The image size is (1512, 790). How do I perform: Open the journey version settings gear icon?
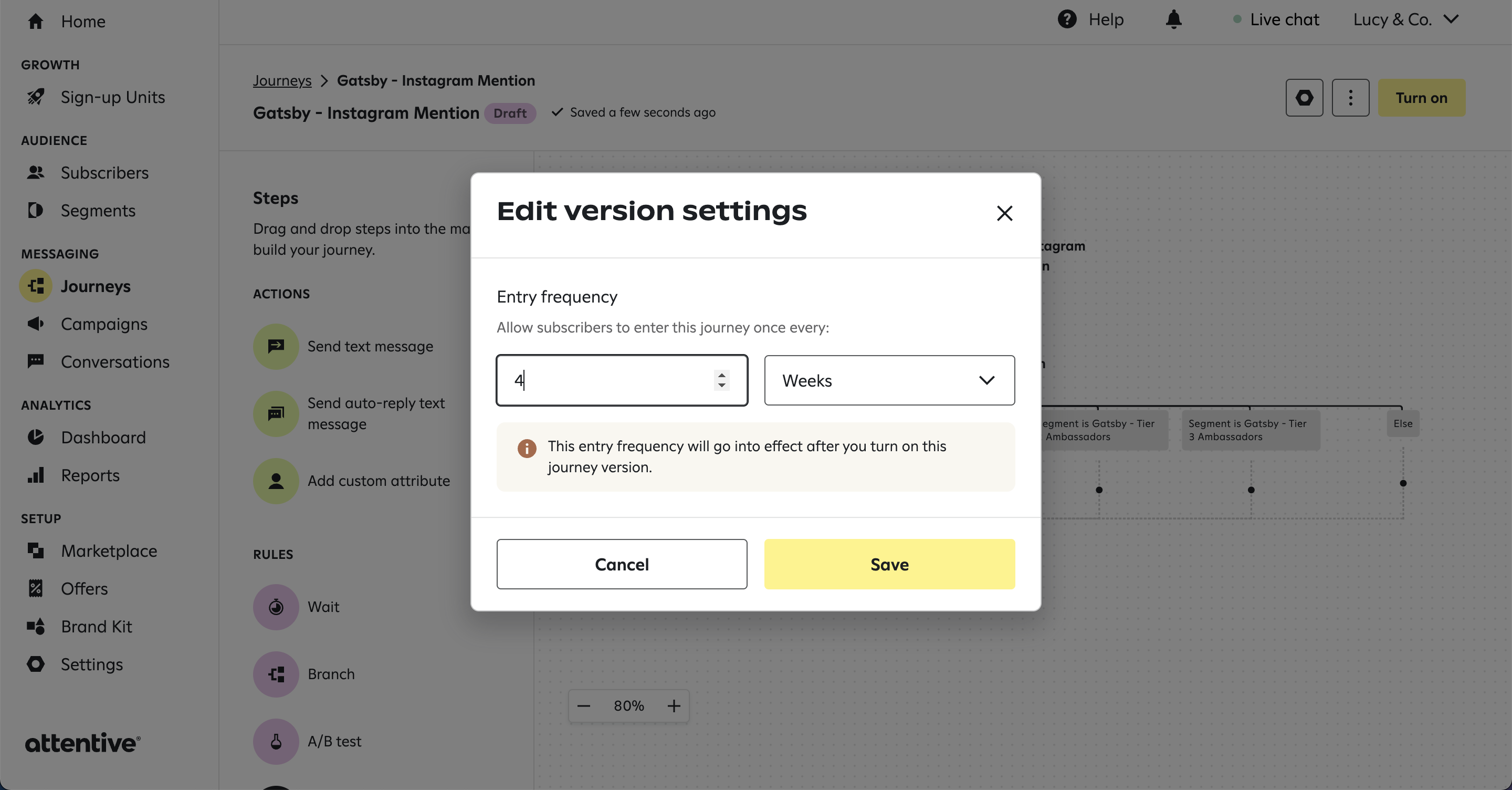(x=1305, y=97)
